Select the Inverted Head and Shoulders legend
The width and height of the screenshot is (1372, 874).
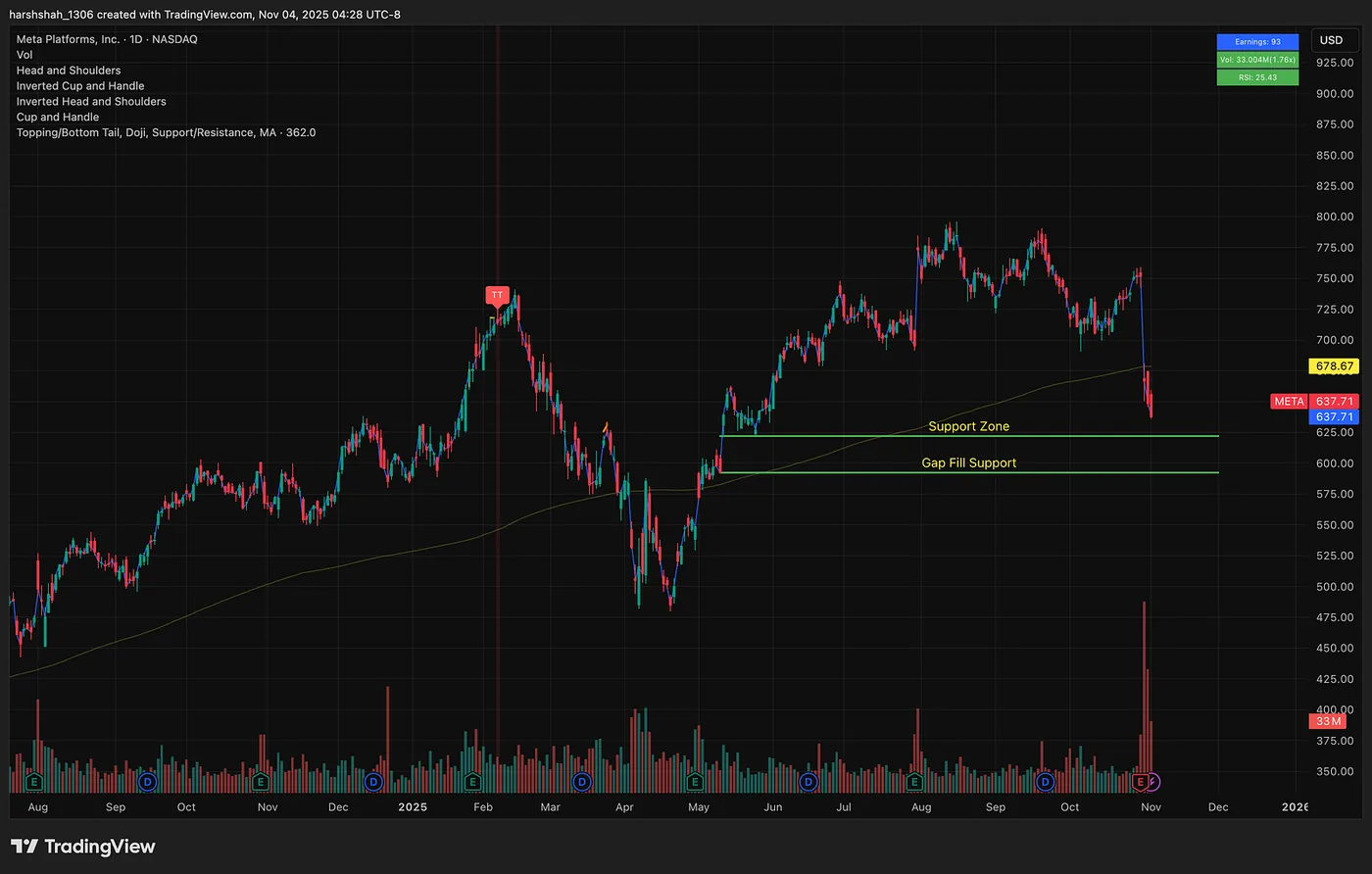91,102
